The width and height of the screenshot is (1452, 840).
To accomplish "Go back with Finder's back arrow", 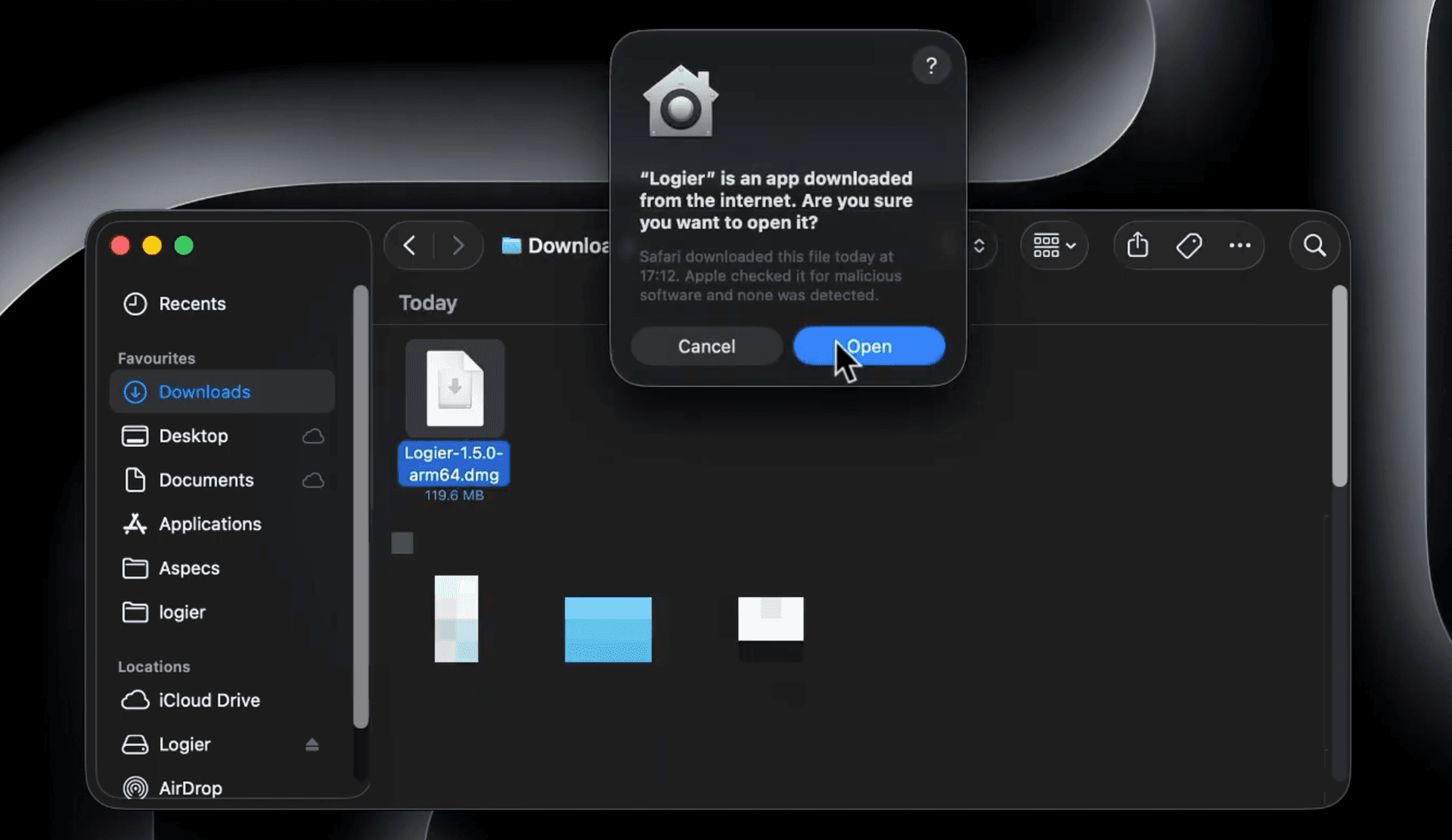I will [x=409, y=246].
